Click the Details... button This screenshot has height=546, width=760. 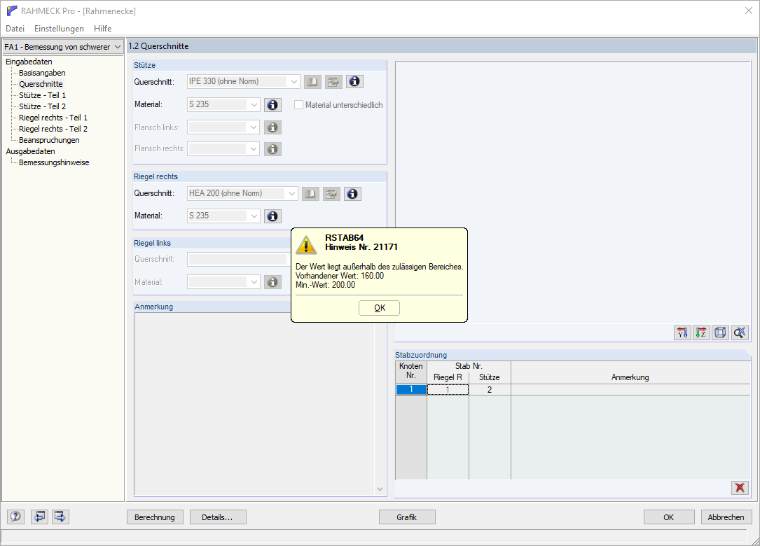click(x=217, y=517)
